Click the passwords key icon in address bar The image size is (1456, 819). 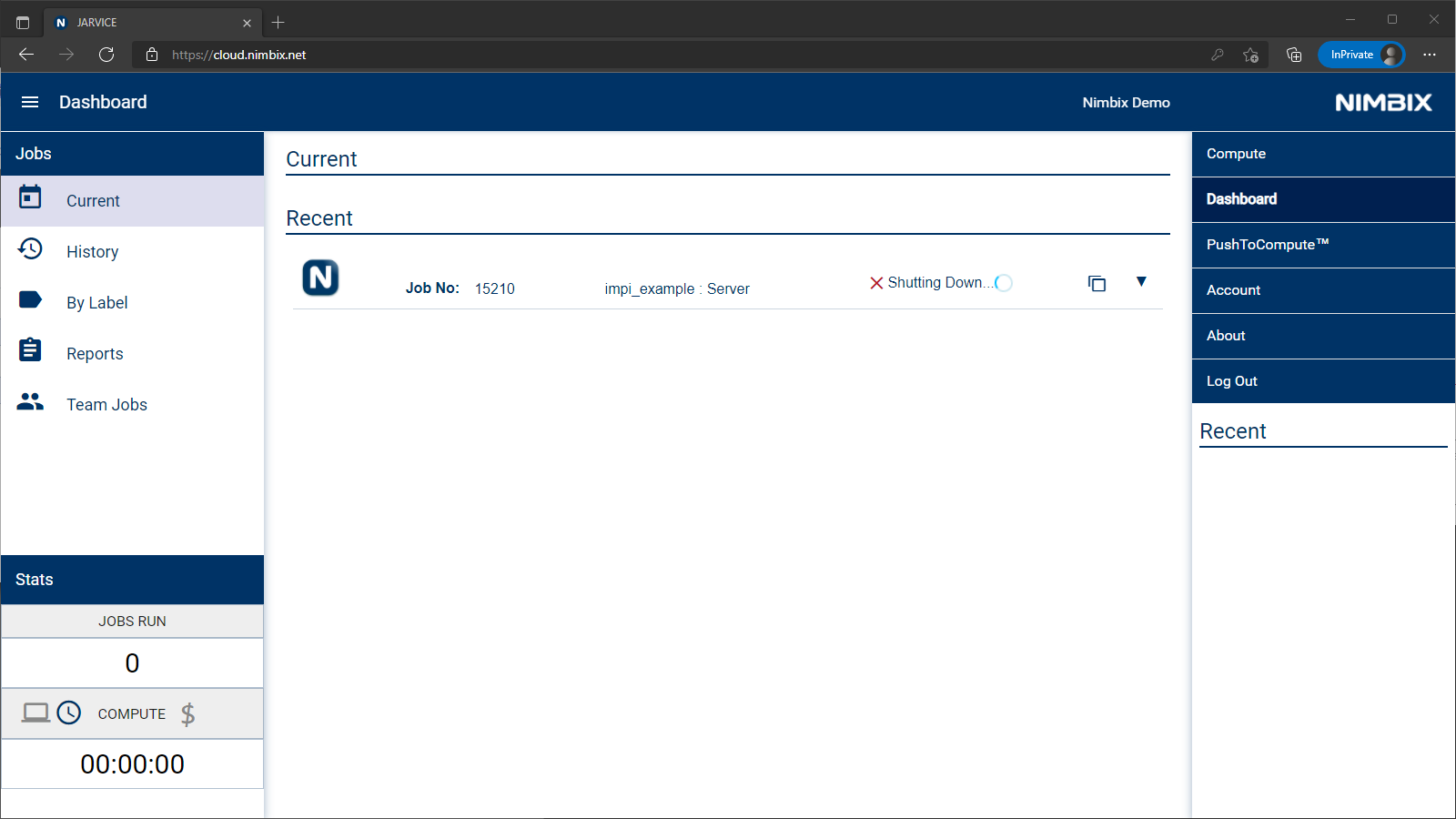1218,55
